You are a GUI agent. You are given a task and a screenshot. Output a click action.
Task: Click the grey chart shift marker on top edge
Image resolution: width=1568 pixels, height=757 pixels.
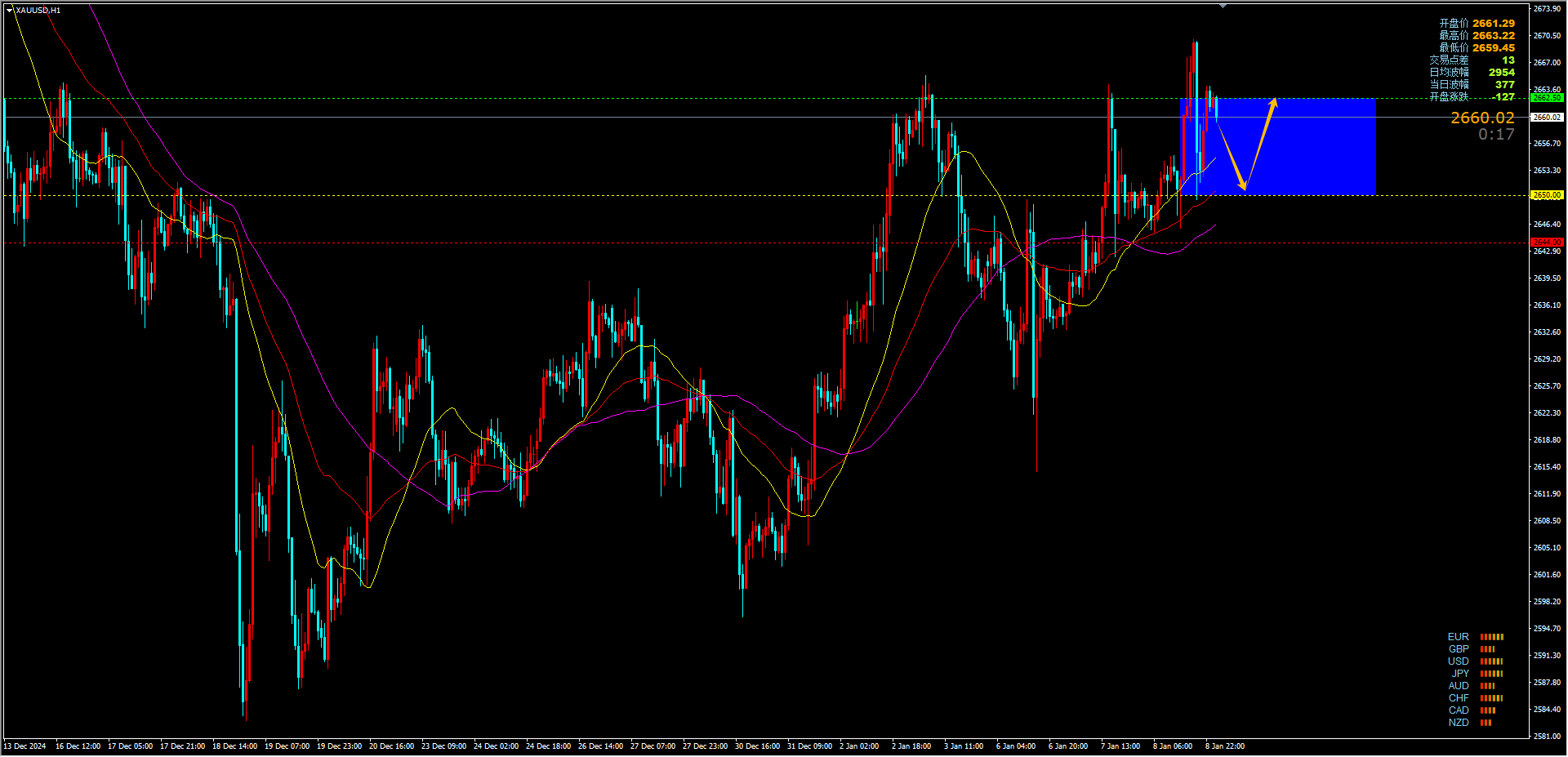(1223, 6)
